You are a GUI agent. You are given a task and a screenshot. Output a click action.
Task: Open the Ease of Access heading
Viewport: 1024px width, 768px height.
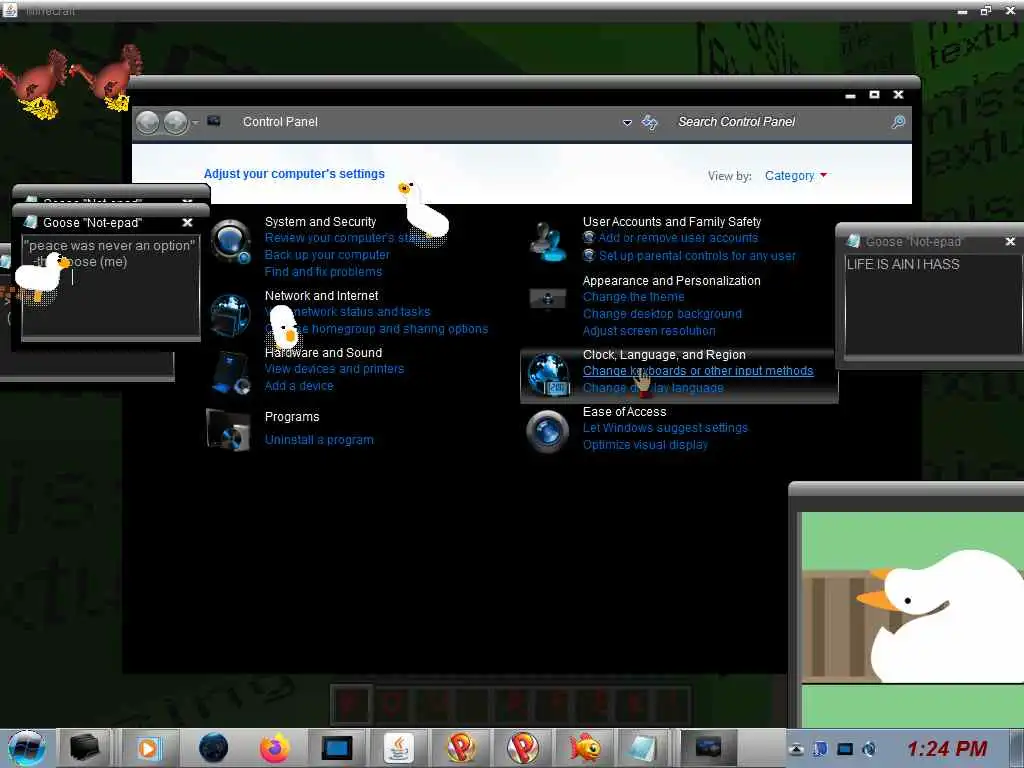click(624, 412)
